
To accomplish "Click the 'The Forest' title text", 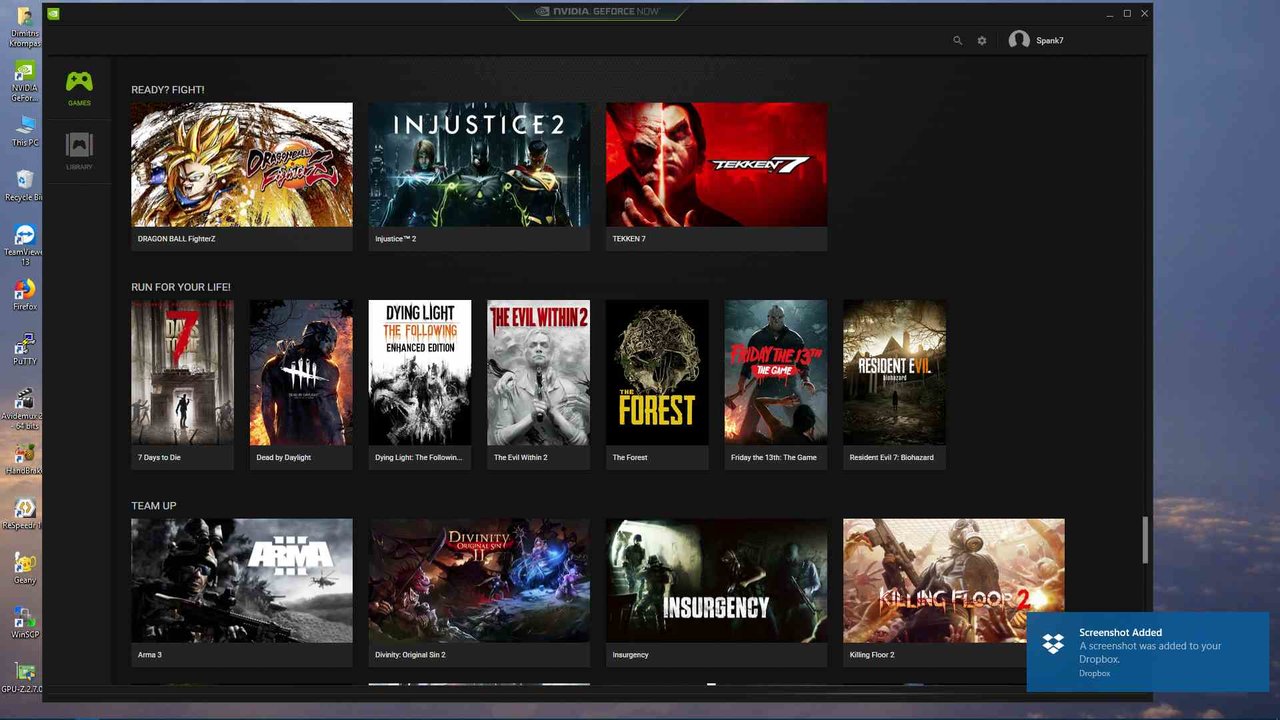I will click(630, 458).
